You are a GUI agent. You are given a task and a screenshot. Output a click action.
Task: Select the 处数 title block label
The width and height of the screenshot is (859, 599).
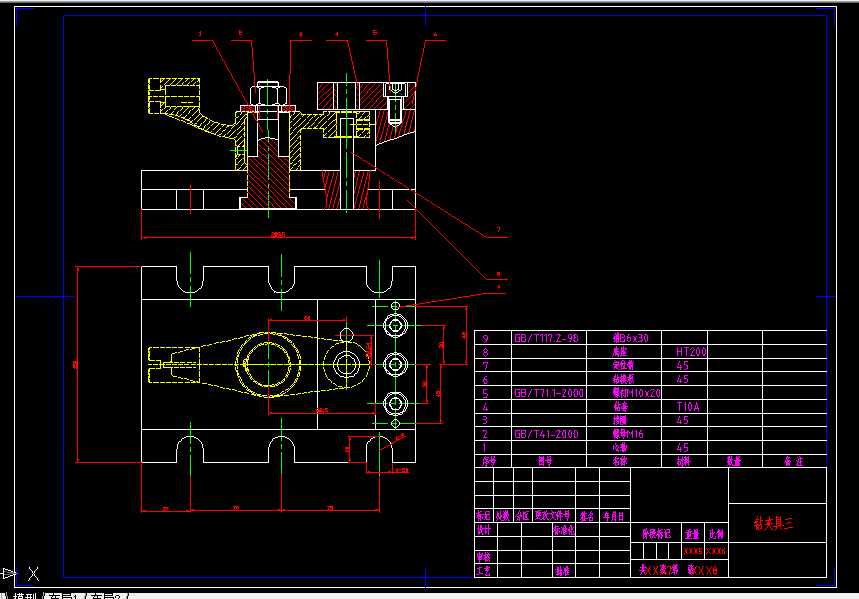(502, 516)
